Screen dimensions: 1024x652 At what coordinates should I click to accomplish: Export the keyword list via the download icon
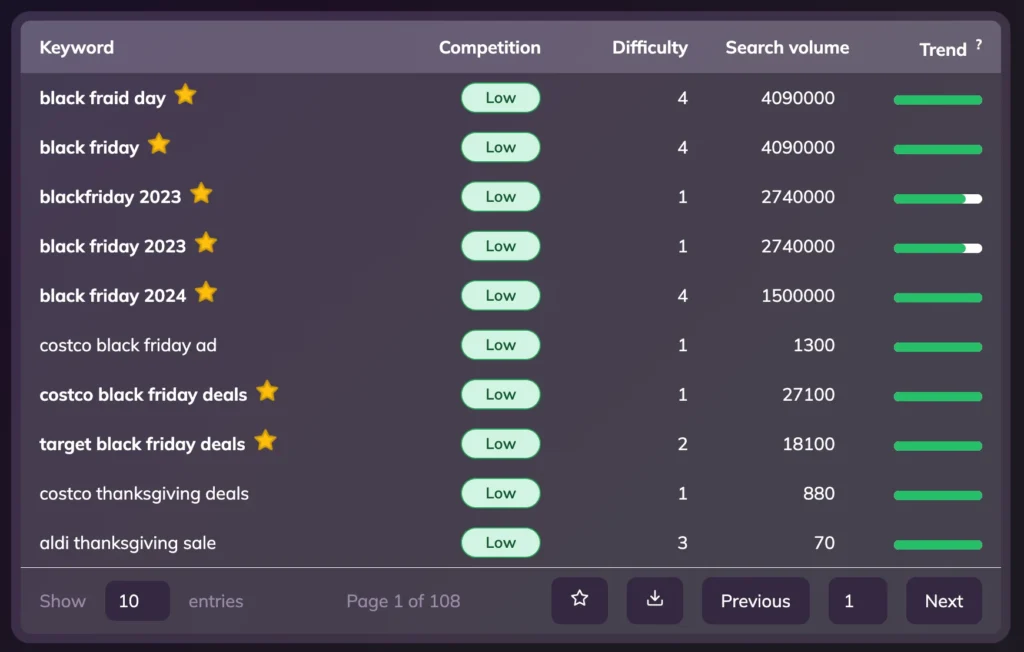[654, 600]
